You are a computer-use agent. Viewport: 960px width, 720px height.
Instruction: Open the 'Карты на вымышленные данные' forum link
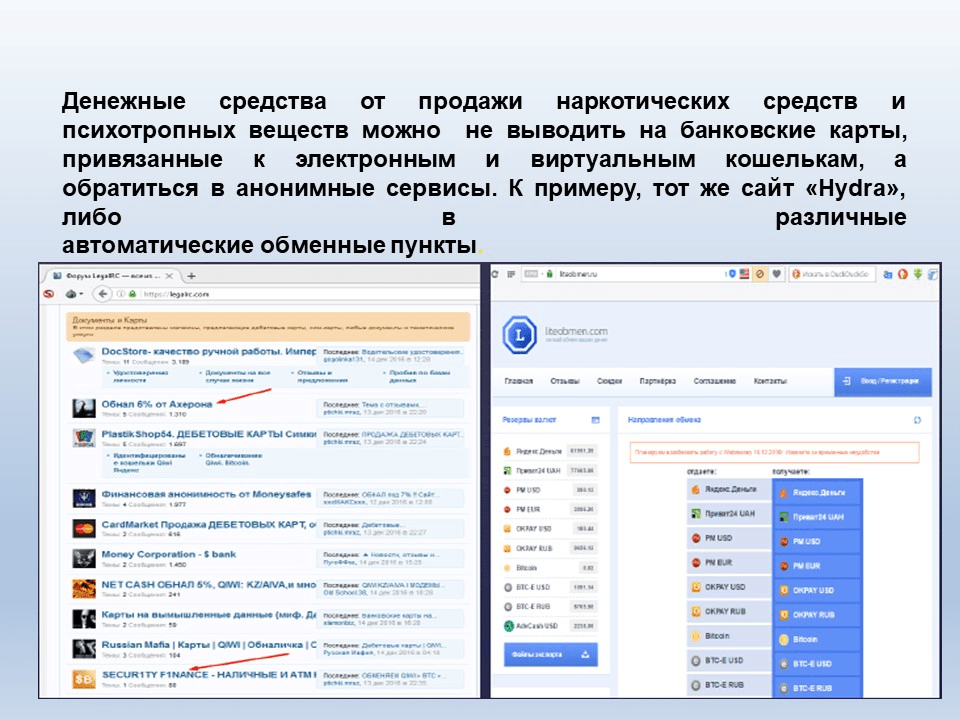click(x=208, y=615)
